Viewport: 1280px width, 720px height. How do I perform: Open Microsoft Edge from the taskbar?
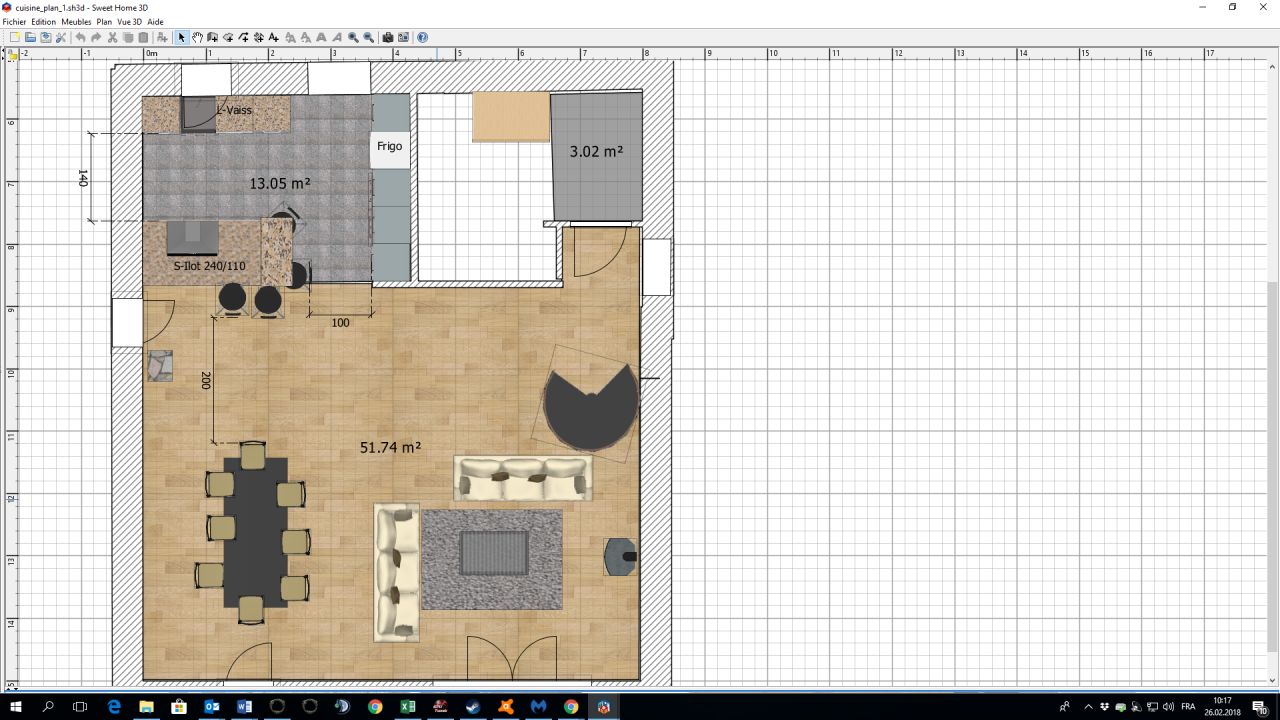[x=114, y=706]
